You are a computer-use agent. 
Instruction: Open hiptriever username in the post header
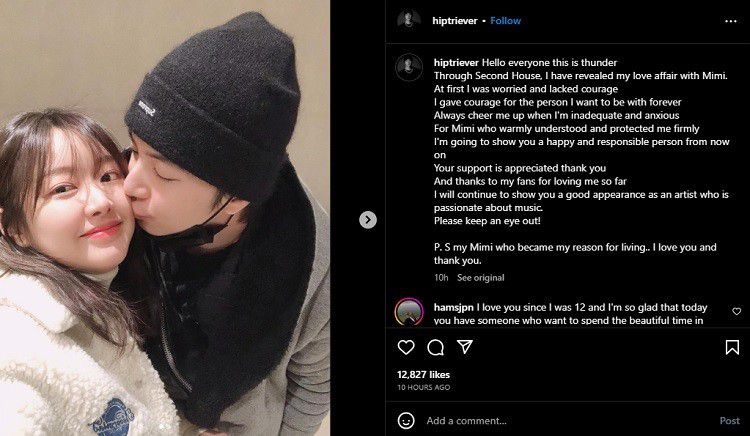tap(454, 20)
